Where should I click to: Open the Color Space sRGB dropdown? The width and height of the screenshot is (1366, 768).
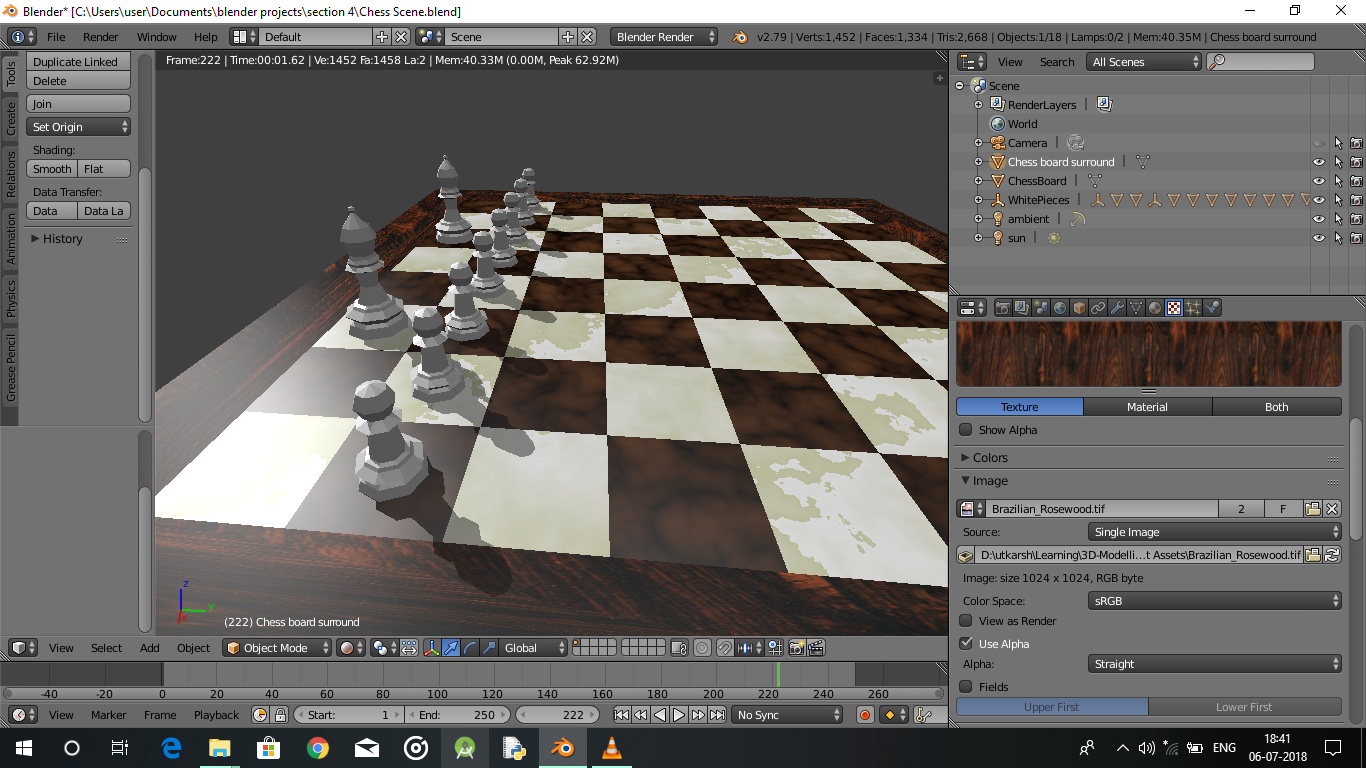pyautogui.click(x=1215, y=601)
